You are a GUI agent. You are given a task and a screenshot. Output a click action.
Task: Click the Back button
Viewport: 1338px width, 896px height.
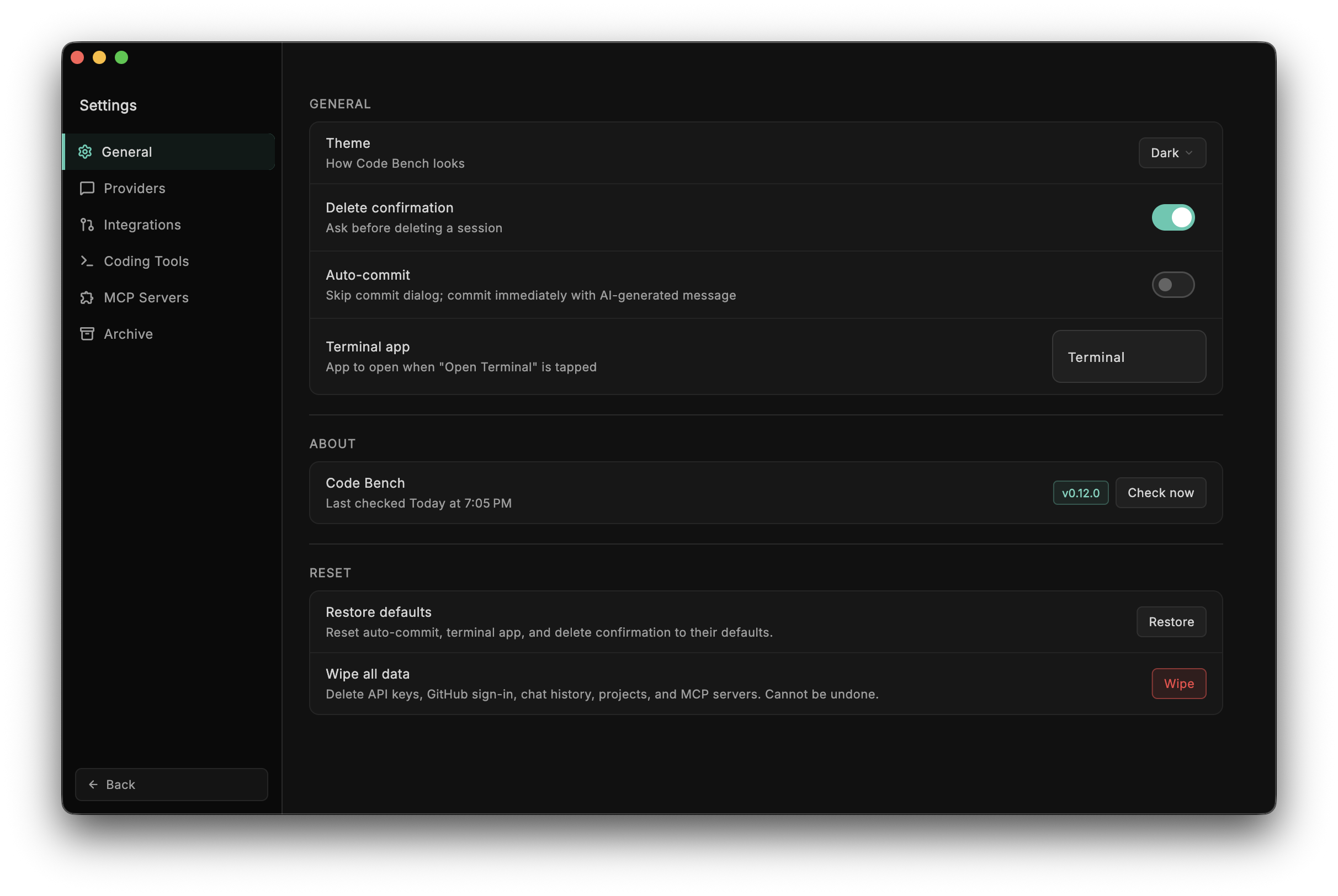(x=172, y=785)
